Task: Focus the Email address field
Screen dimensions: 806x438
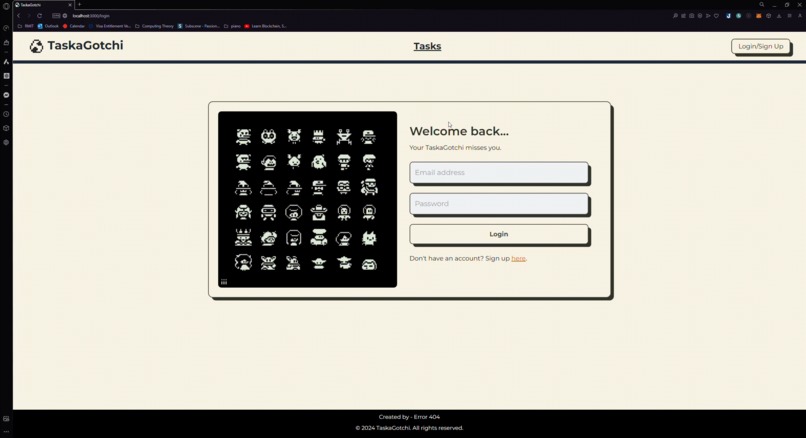Action: point(499,173)
